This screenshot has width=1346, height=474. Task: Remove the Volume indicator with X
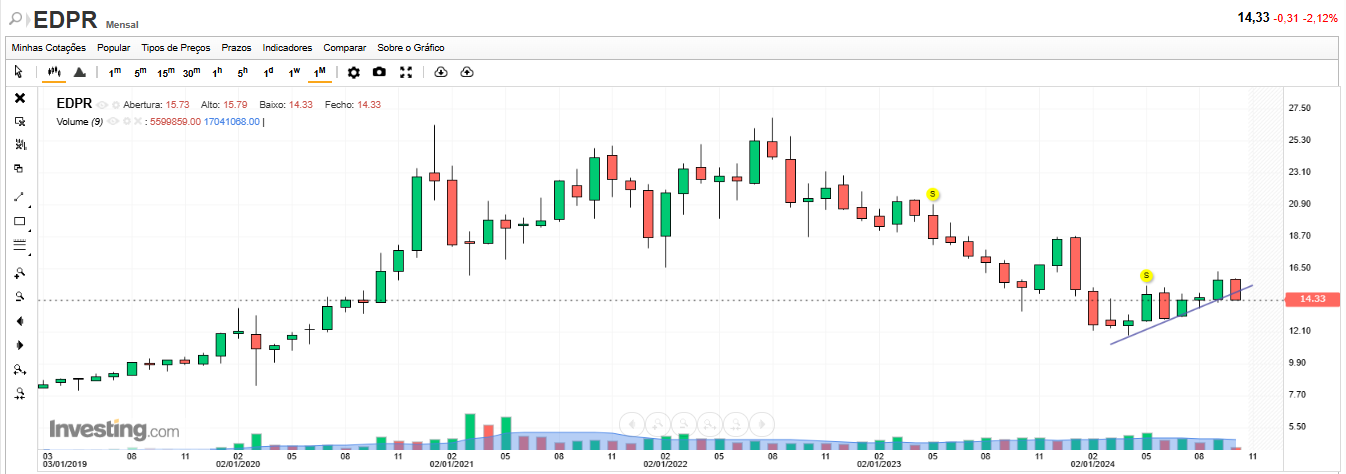pyautogui.click(x=138, y=122)
